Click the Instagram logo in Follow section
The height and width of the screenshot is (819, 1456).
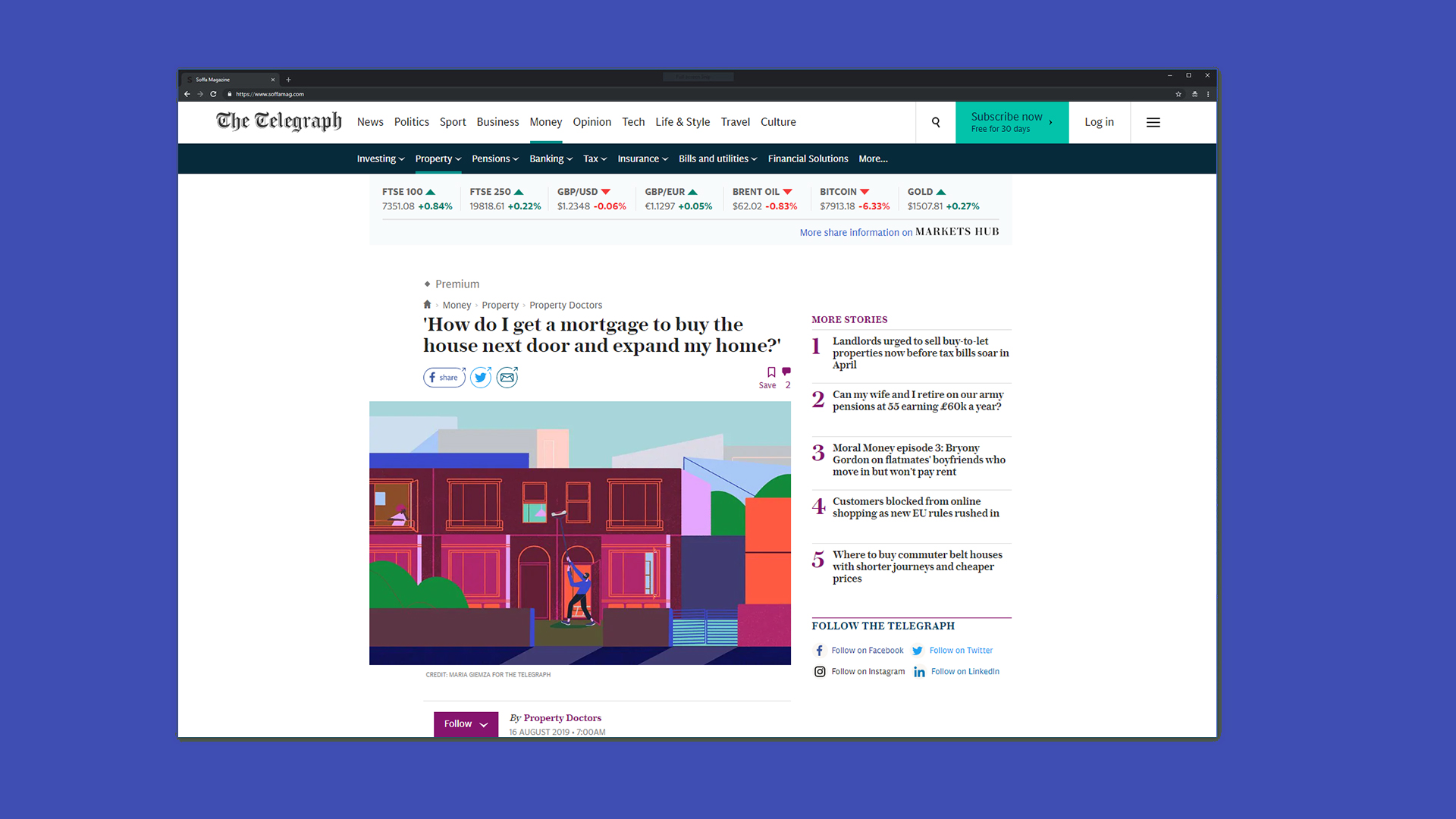coord(820,671)
